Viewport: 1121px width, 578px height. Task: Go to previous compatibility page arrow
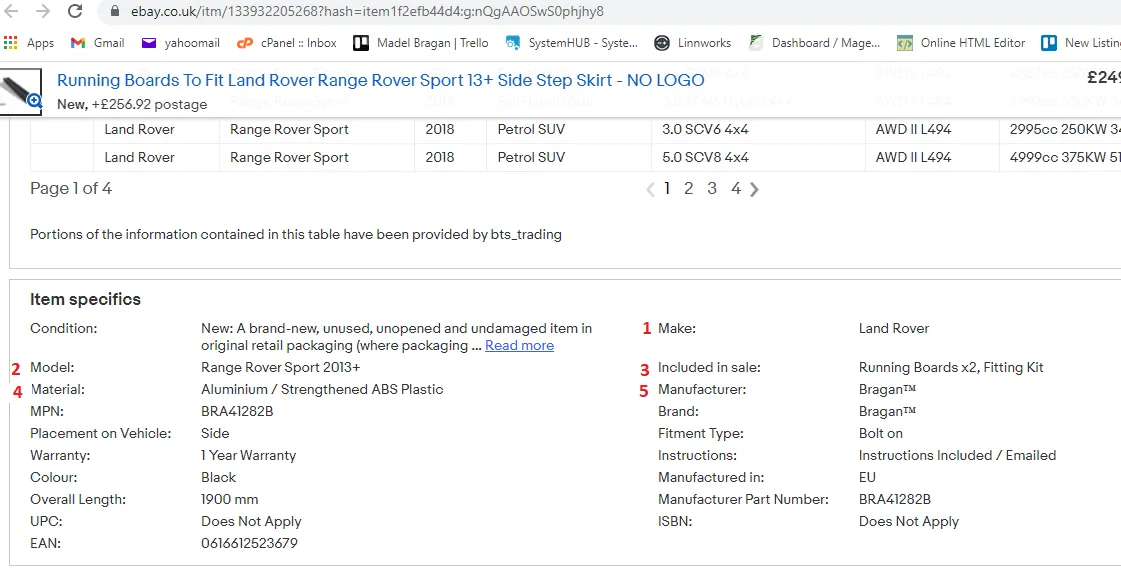tap(650, 190)
